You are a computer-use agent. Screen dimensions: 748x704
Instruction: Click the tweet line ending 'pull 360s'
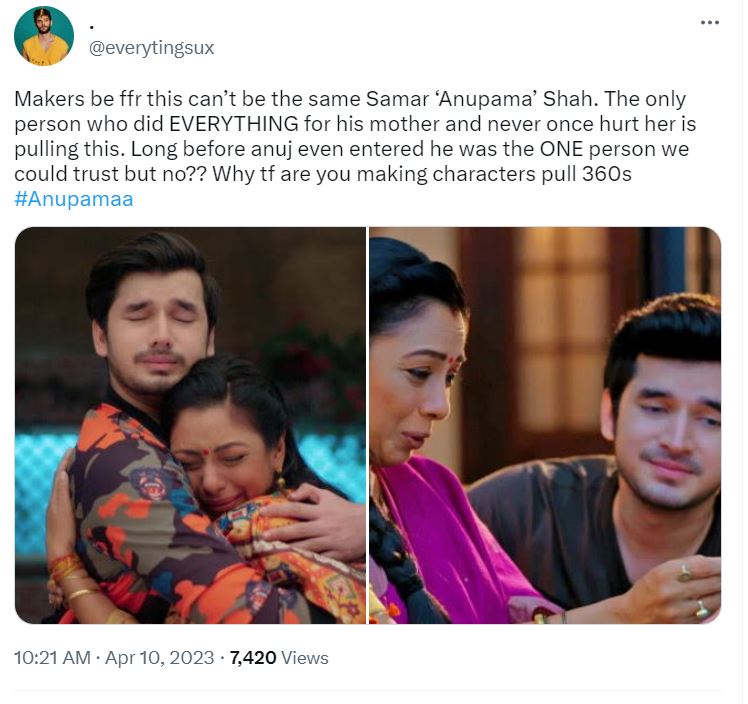pyautogui.click(x=323, y=174)
